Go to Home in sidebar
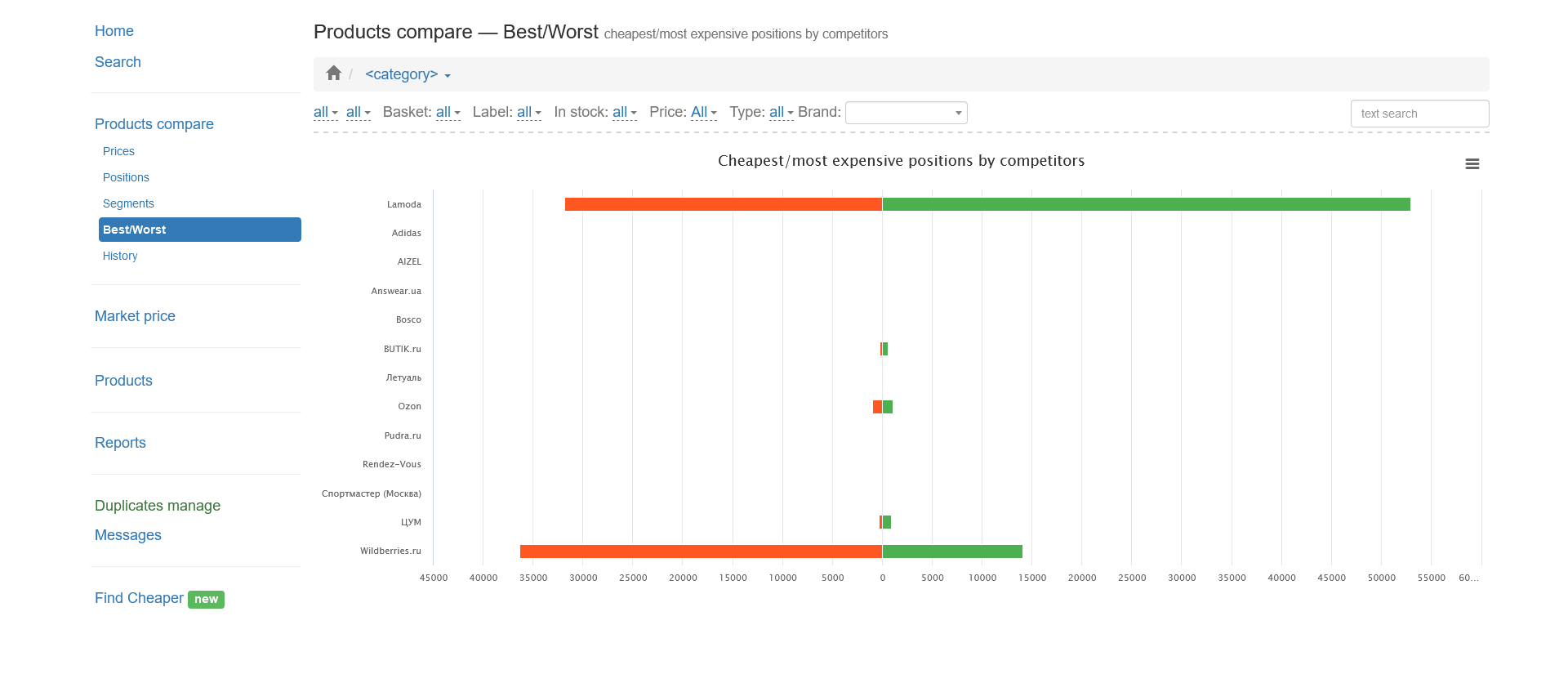This screenshot has height=692, width=1568. (114, 31)
